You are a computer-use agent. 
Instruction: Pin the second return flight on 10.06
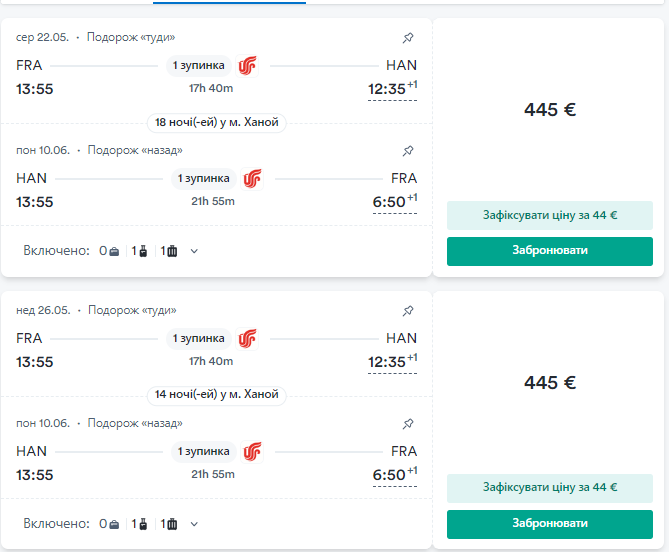tap(408, 424)
